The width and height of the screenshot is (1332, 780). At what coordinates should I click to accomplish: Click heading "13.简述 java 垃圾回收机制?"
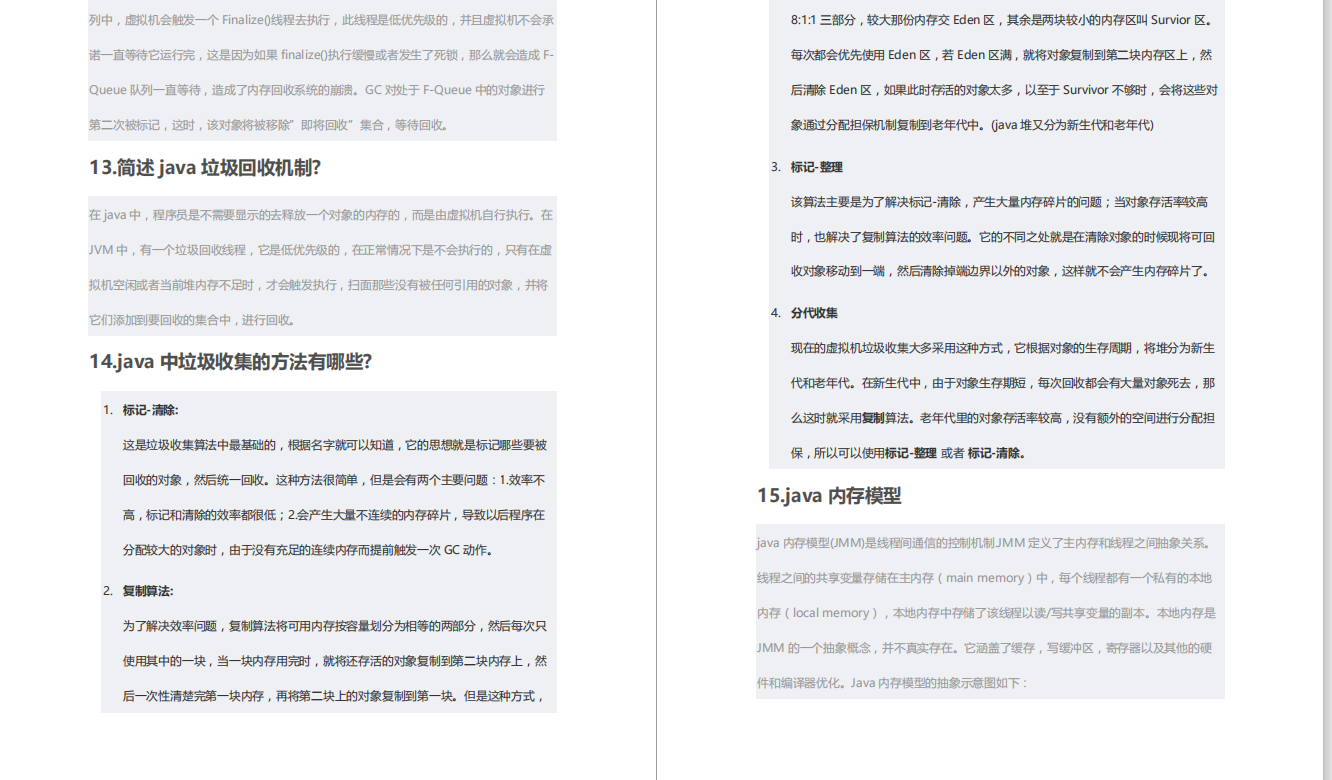tap(205, 168)
